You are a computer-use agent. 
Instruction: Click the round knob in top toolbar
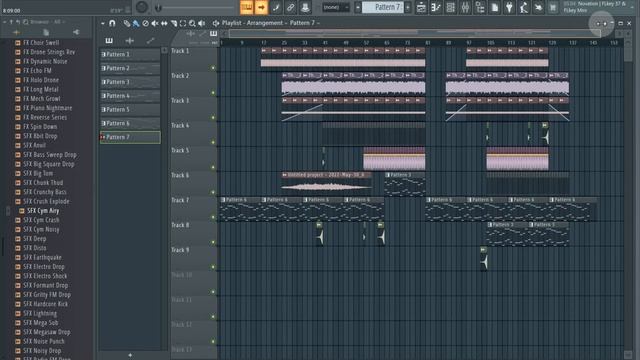(x=142, y=7)
